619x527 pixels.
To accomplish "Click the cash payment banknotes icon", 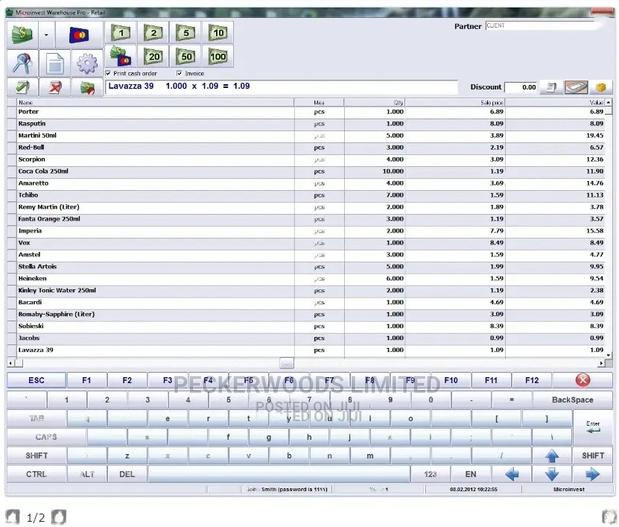I will point(23,35).
